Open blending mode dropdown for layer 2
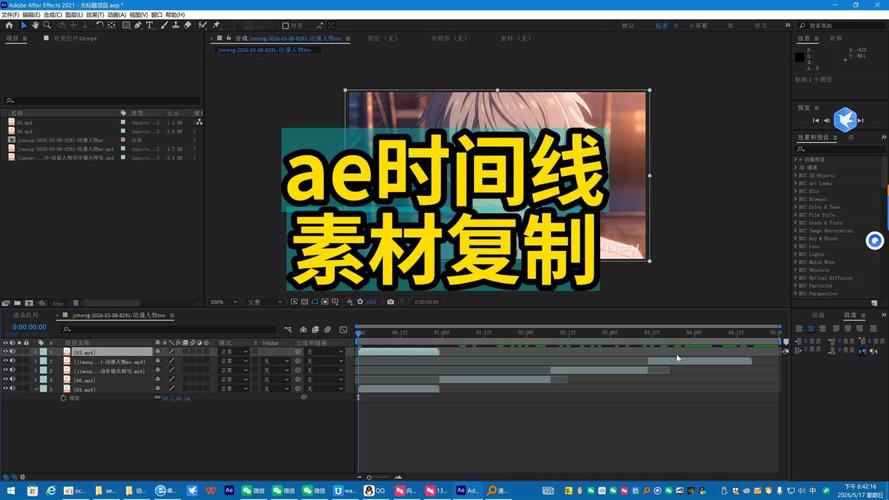Viewport: 889px width, 500px height. point(234,361)
